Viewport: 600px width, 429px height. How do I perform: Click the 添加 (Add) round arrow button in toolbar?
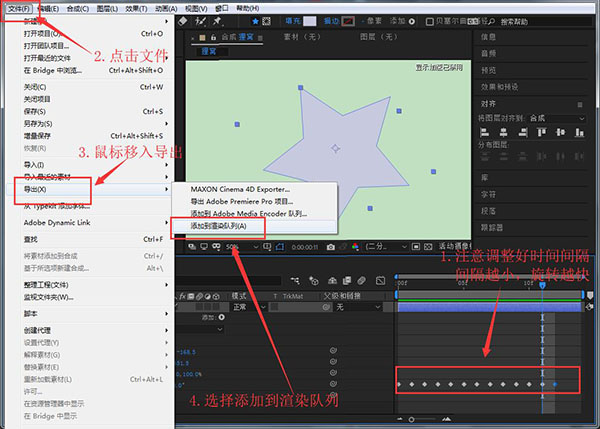(412, 21)
